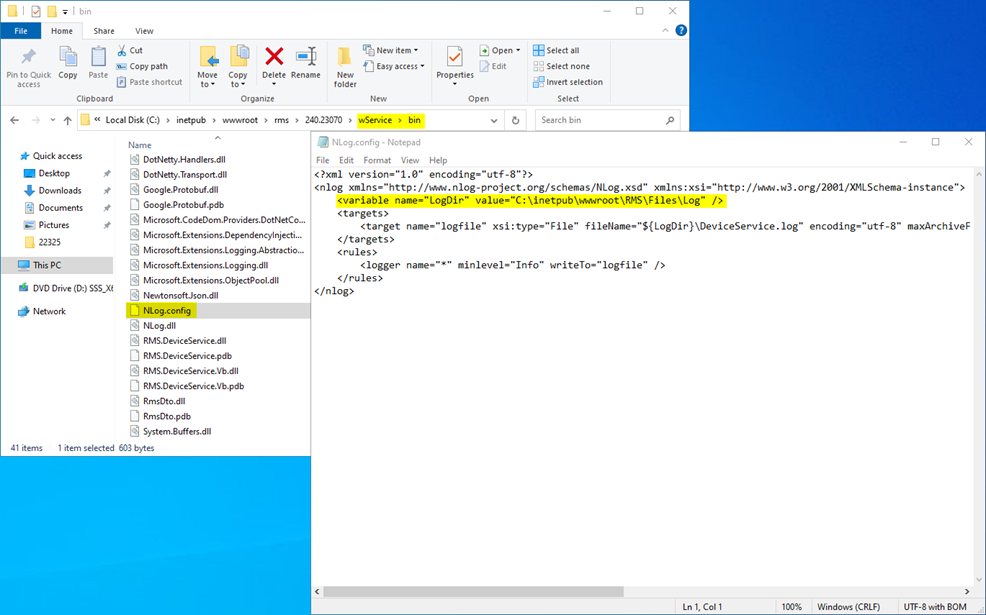Select NLog.config file

pos(167,311)
